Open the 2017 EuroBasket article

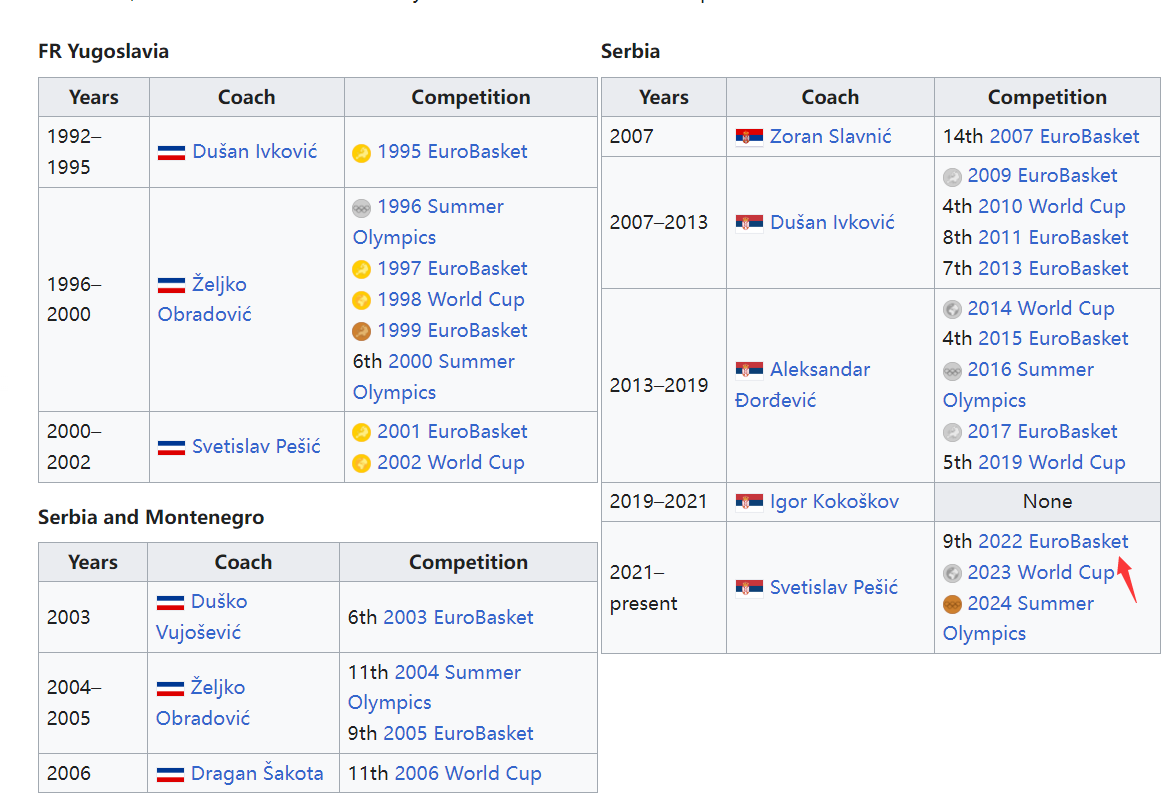(x=1042, y=431)
